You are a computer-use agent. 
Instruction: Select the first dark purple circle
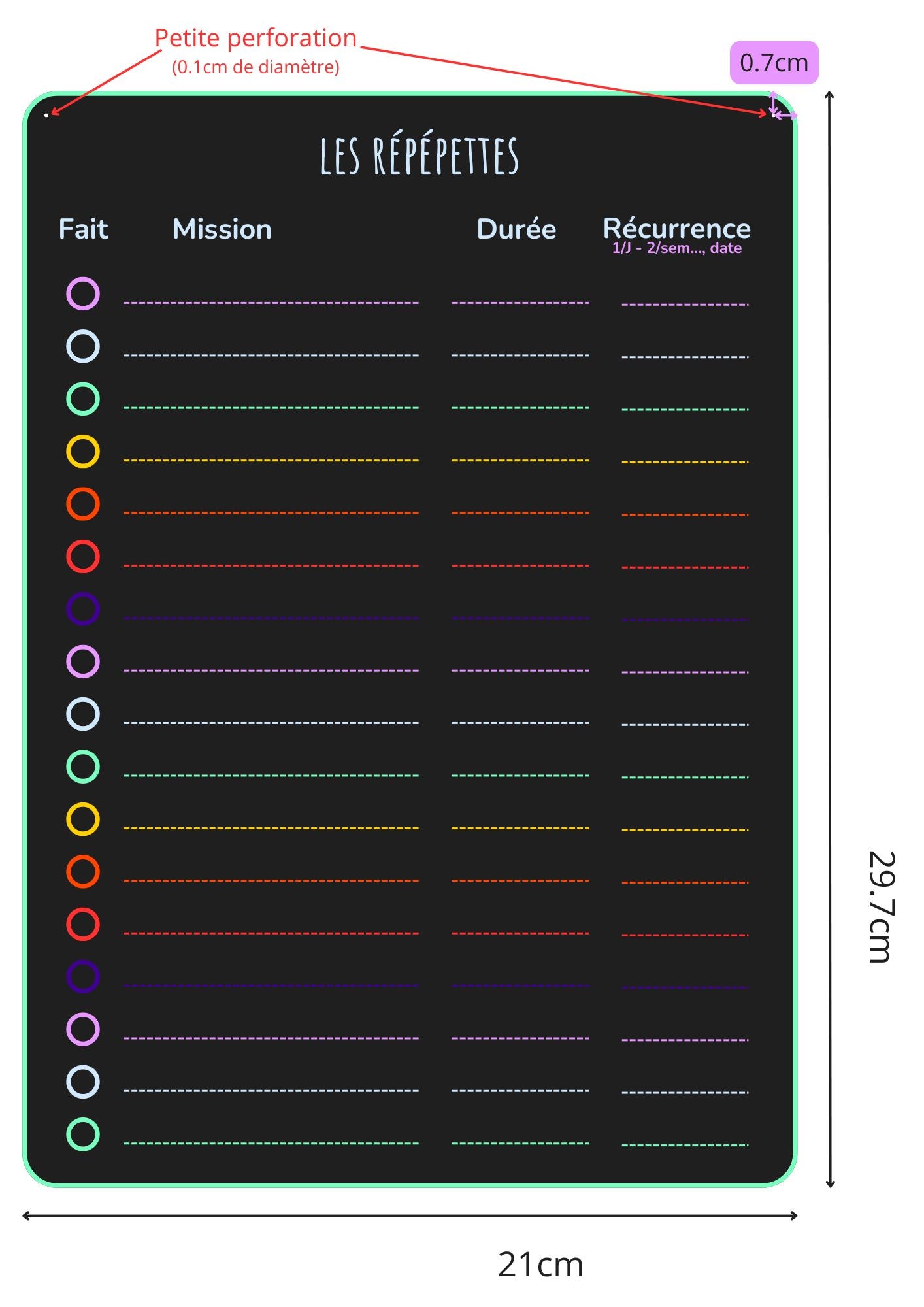83,609
